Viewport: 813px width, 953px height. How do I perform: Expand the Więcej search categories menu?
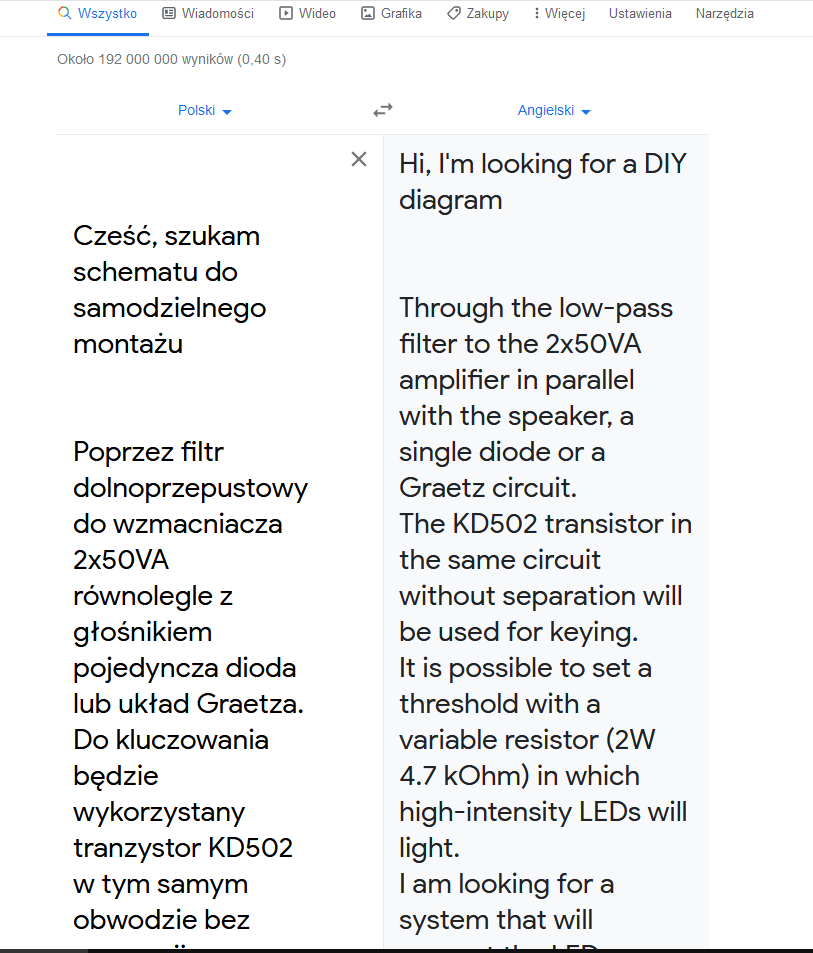[x=559, y=13]
